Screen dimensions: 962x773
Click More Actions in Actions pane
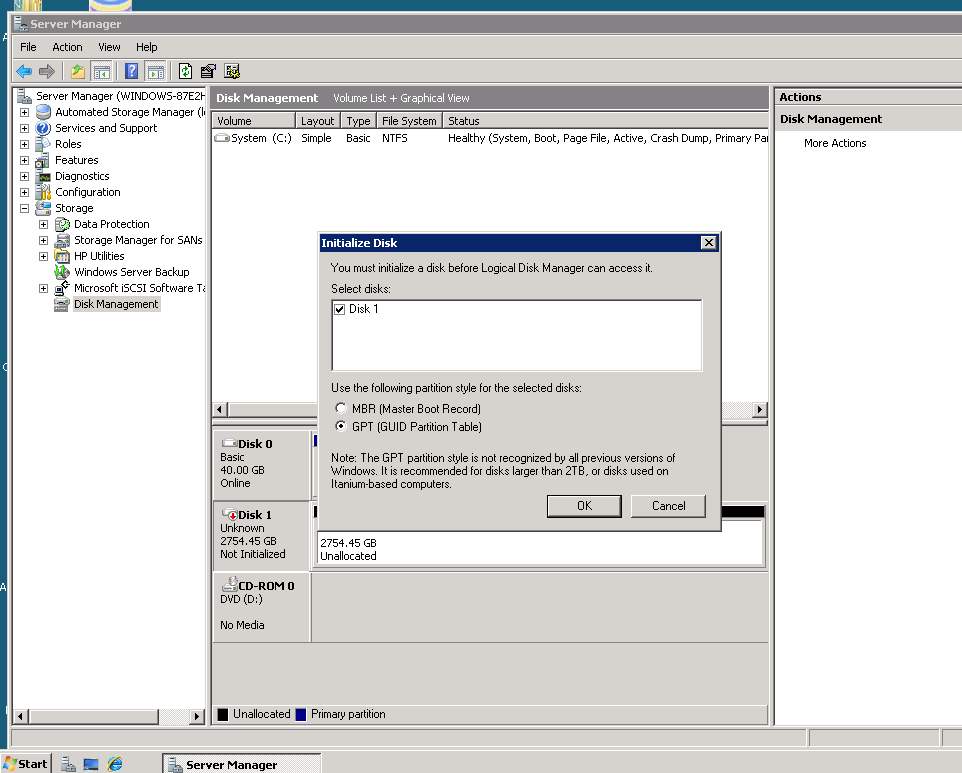[x=835, y=143]
